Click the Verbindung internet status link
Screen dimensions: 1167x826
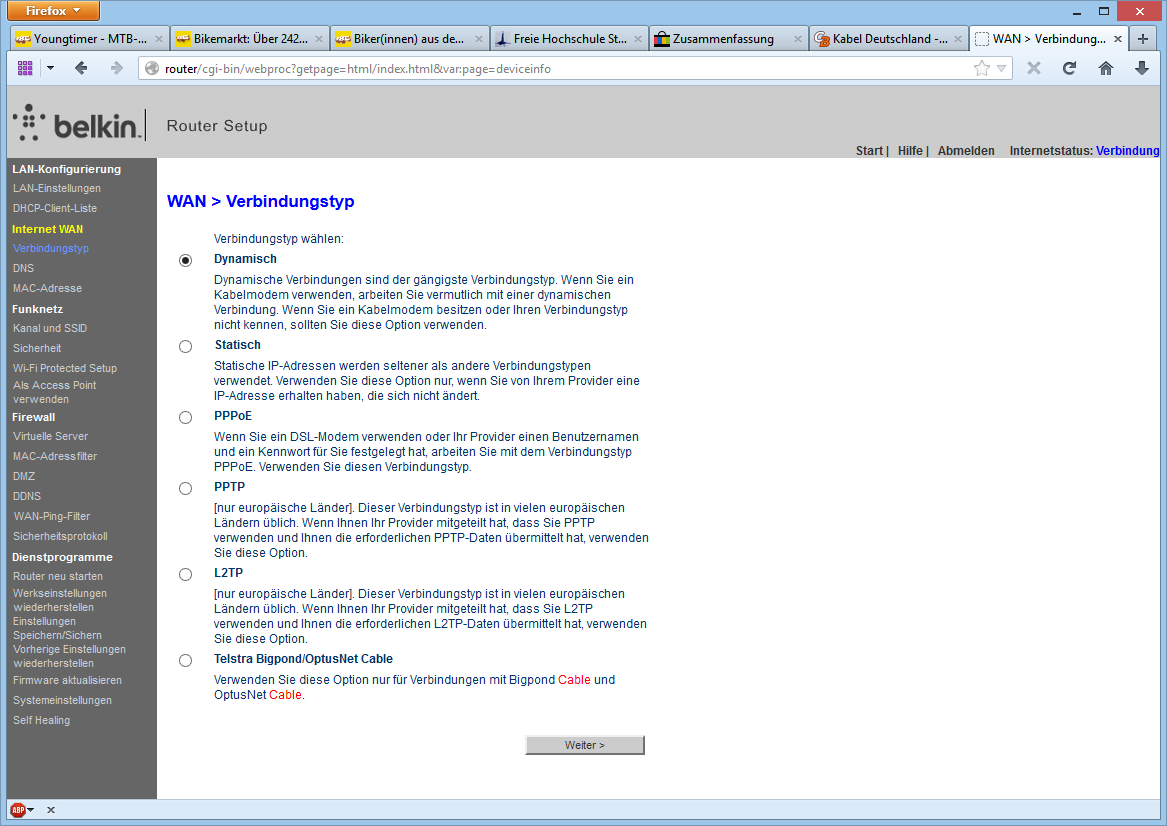(1128, 150)
